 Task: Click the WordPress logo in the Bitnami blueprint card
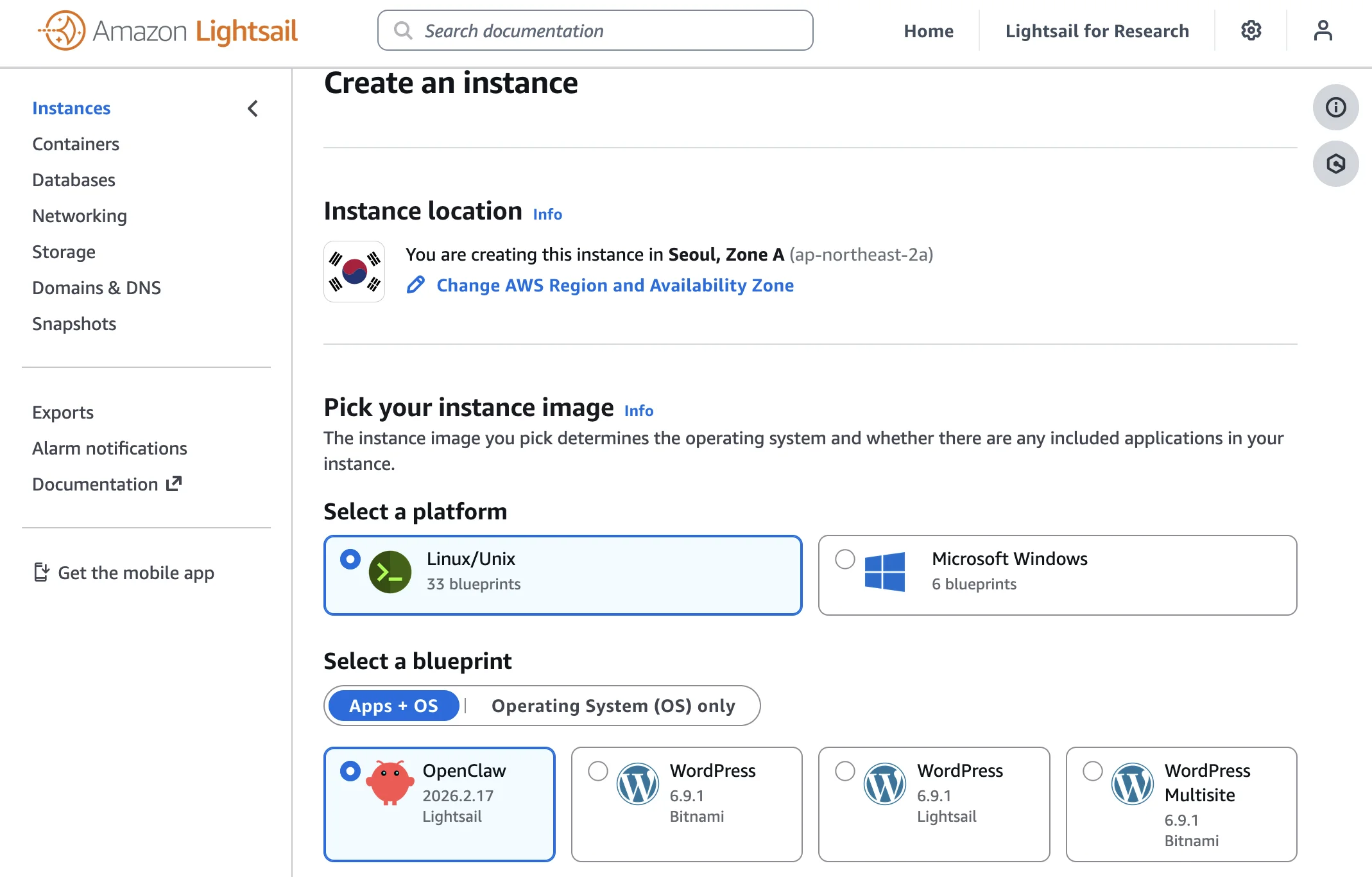[x=637, y=783]
